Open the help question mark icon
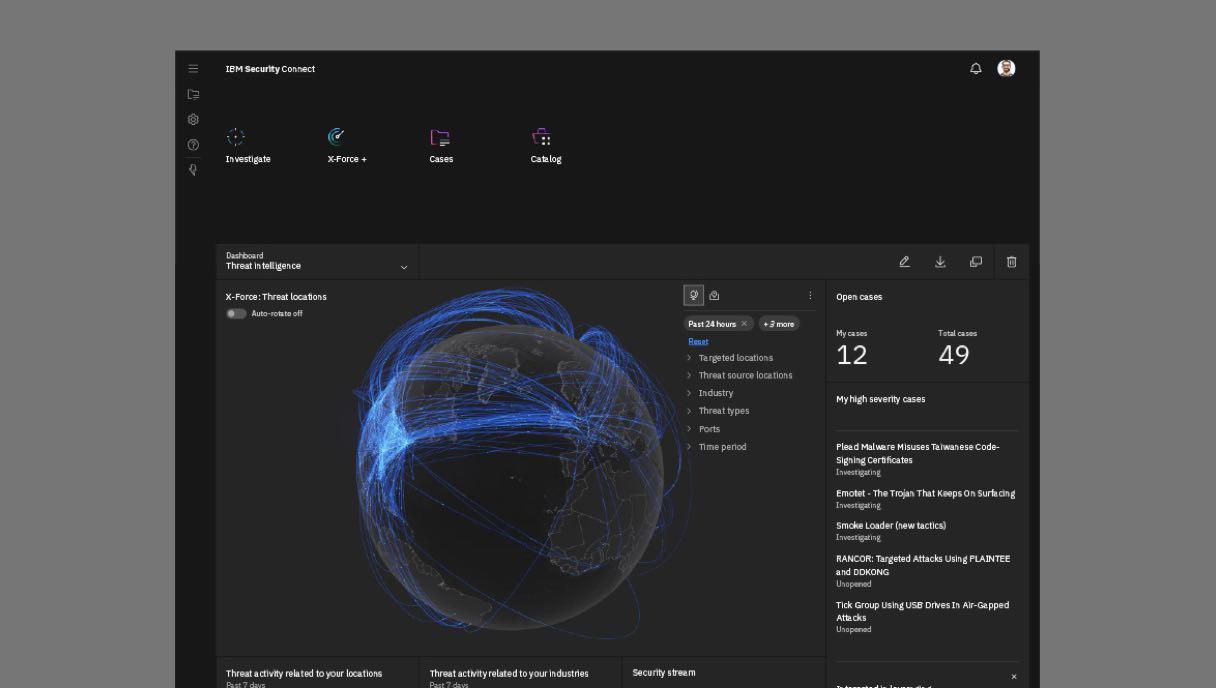 click(x=193, y=145)
